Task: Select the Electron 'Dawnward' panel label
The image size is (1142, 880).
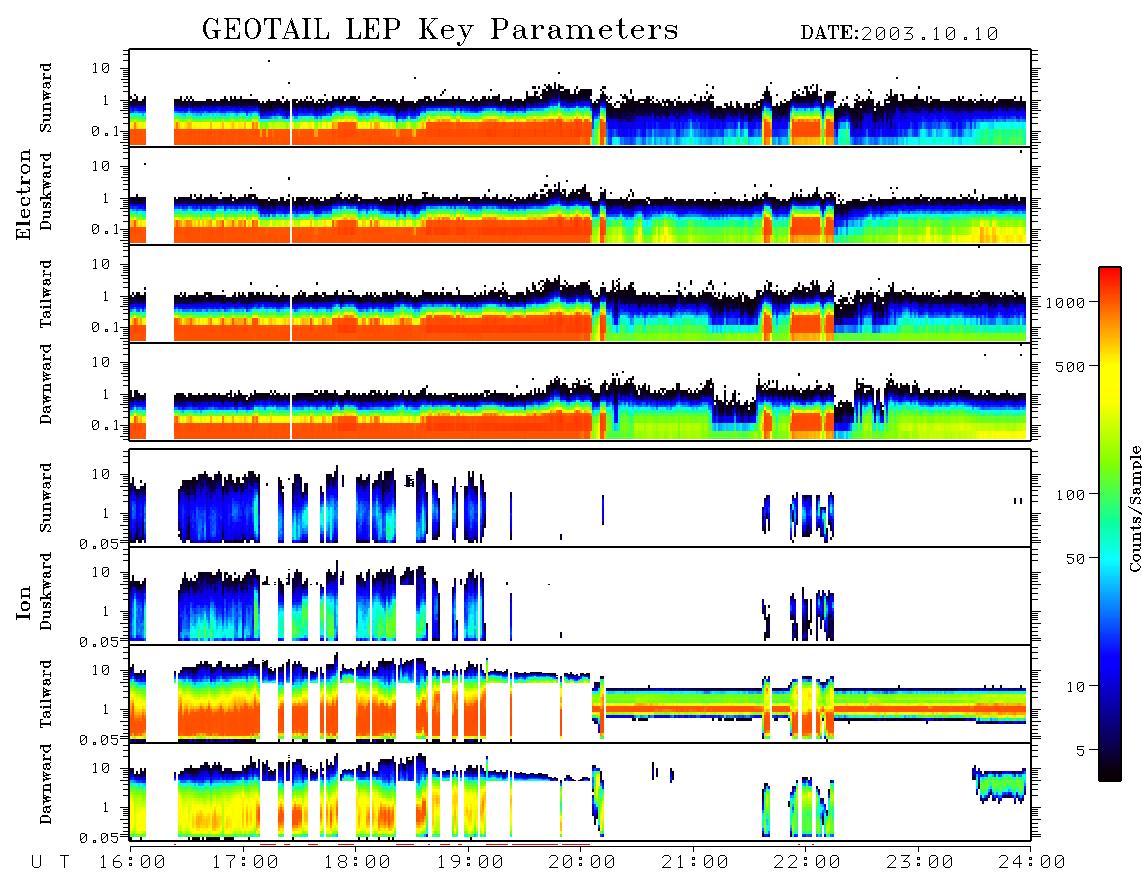Action: click(x=46, y=384)
